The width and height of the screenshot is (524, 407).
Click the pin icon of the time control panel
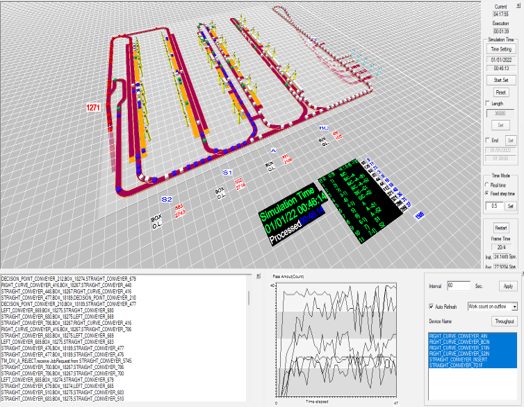519,6
